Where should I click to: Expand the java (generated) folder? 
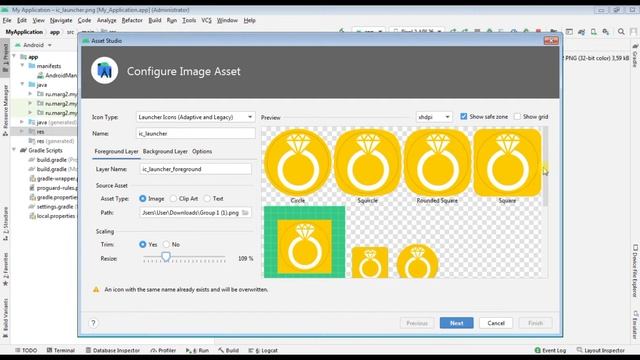coord(23,122)
